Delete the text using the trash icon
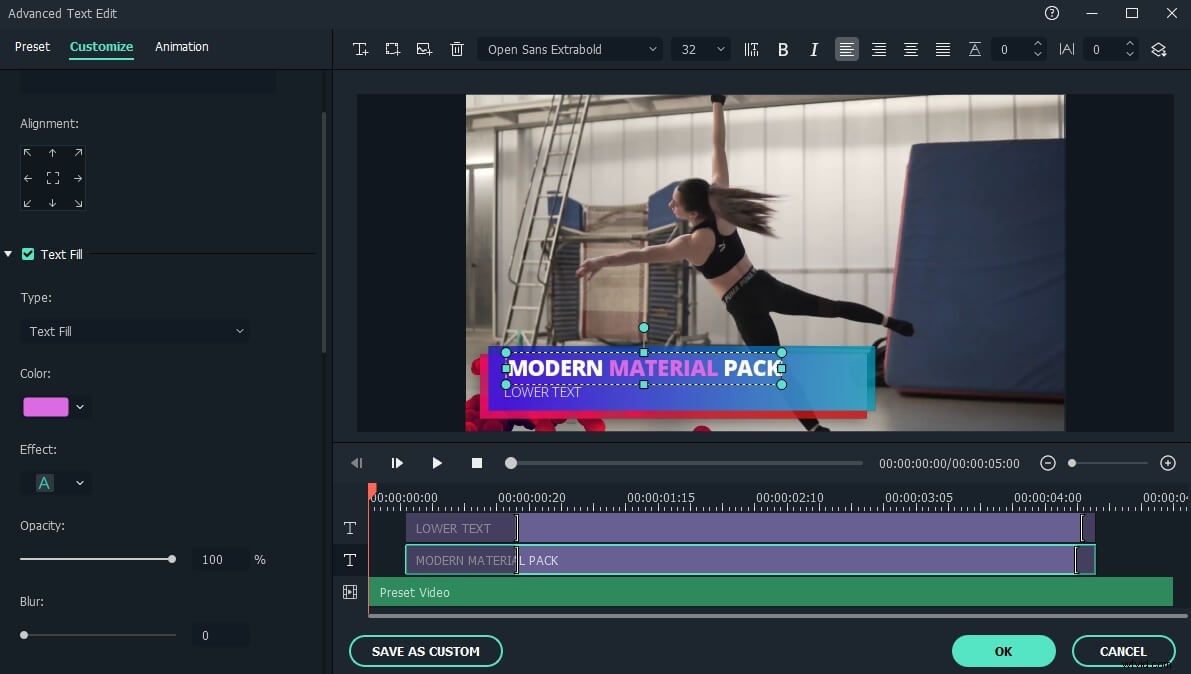1191x674 pixels. tap(457, 48)
